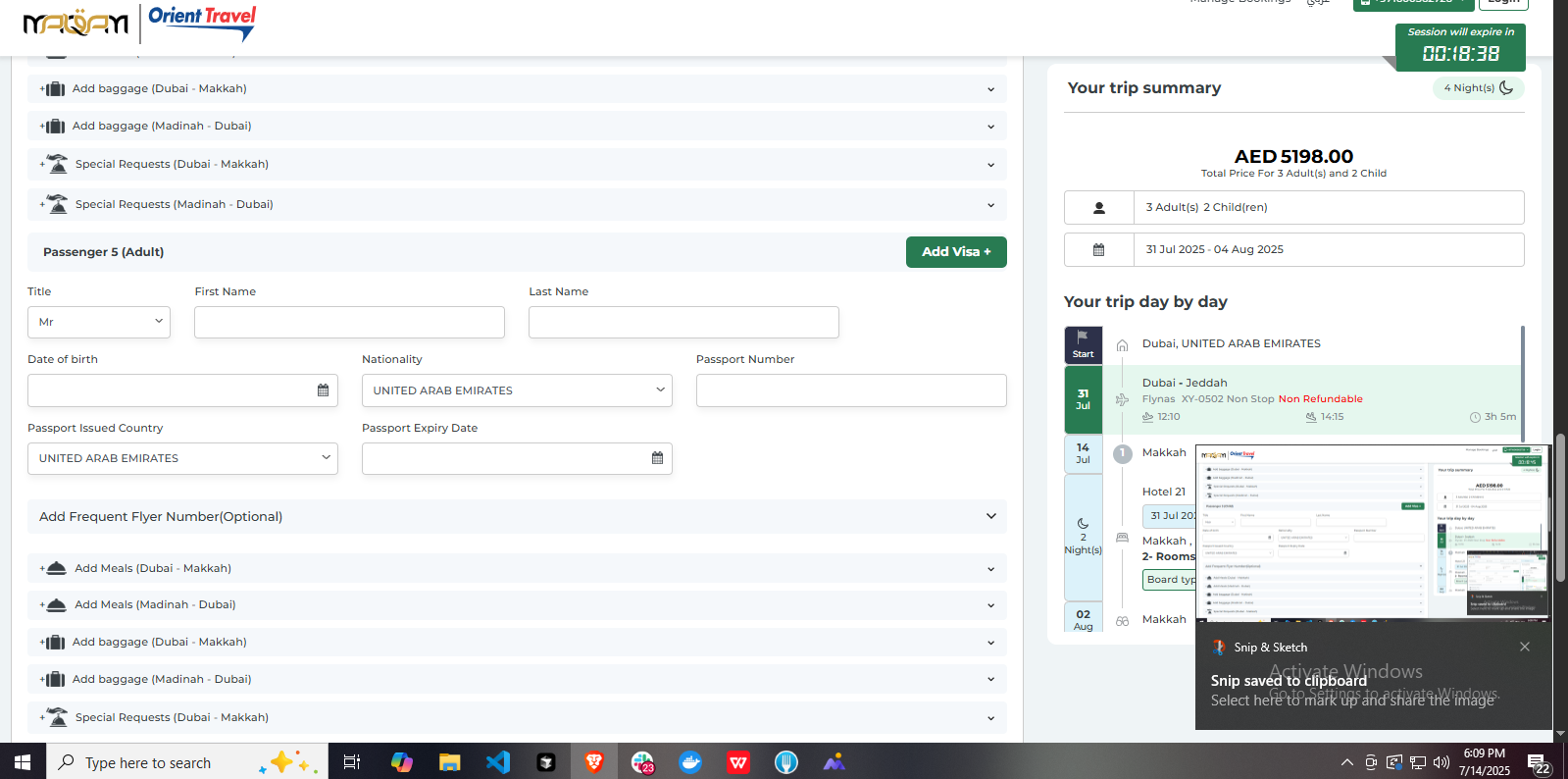Click the First Name input field
Viewport: 1568px width, 779px height.
349,322
